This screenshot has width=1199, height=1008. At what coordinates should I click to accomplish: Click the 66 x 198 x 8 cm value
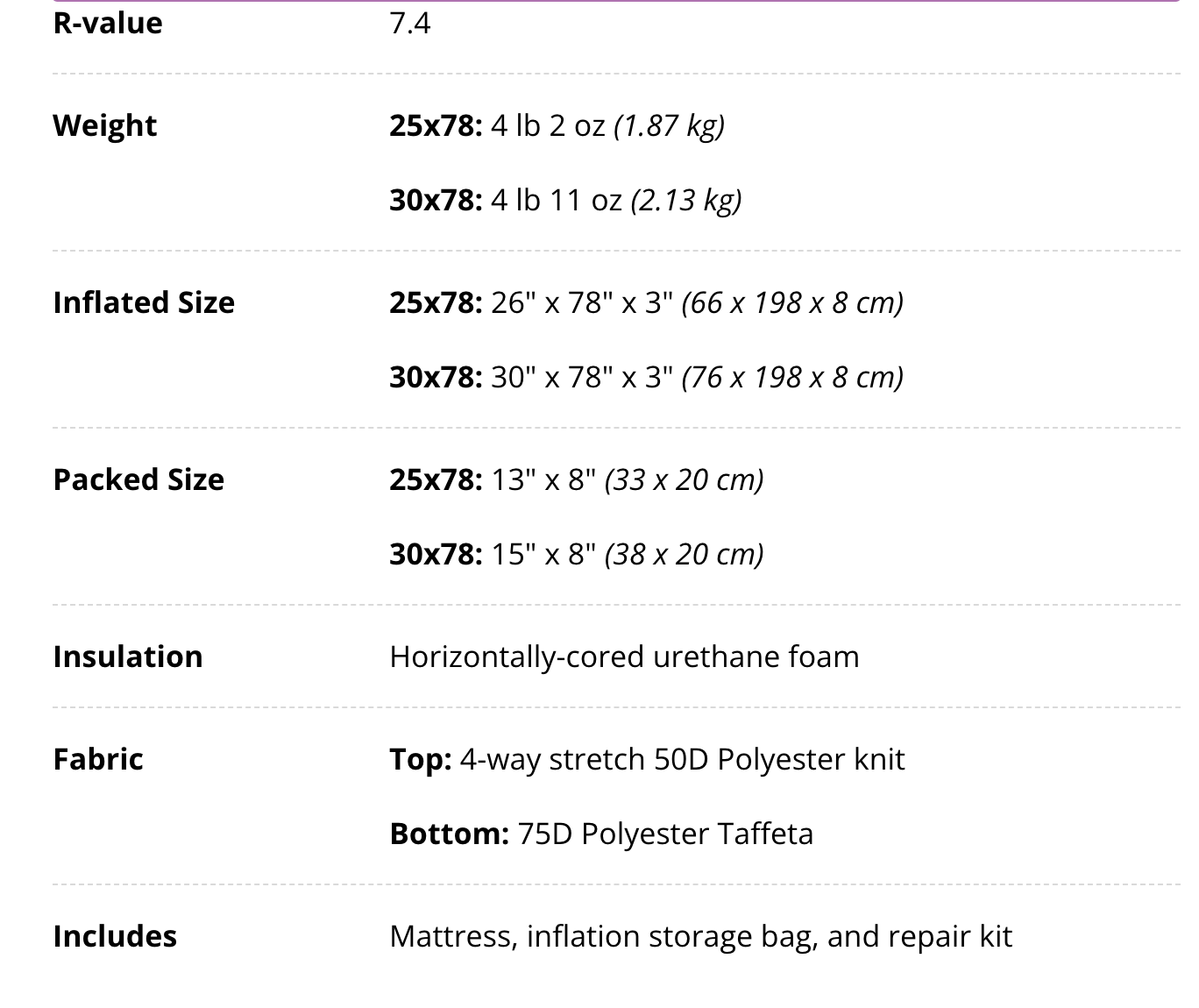click(792, 302)
